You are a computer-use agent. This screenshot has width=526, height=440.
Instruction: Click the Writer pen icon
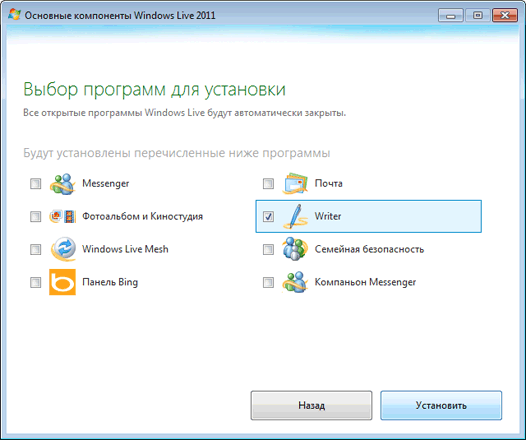point(295,216)
